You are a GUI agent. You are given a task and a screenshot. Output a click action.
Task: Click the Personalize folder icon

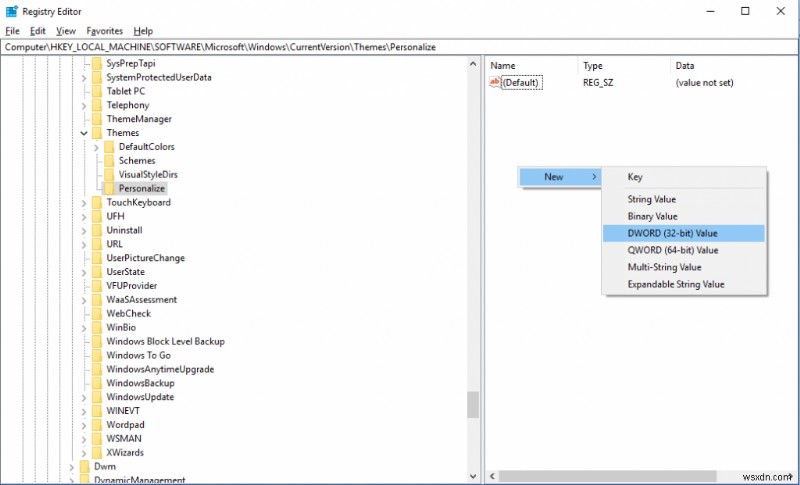[109, 188]
